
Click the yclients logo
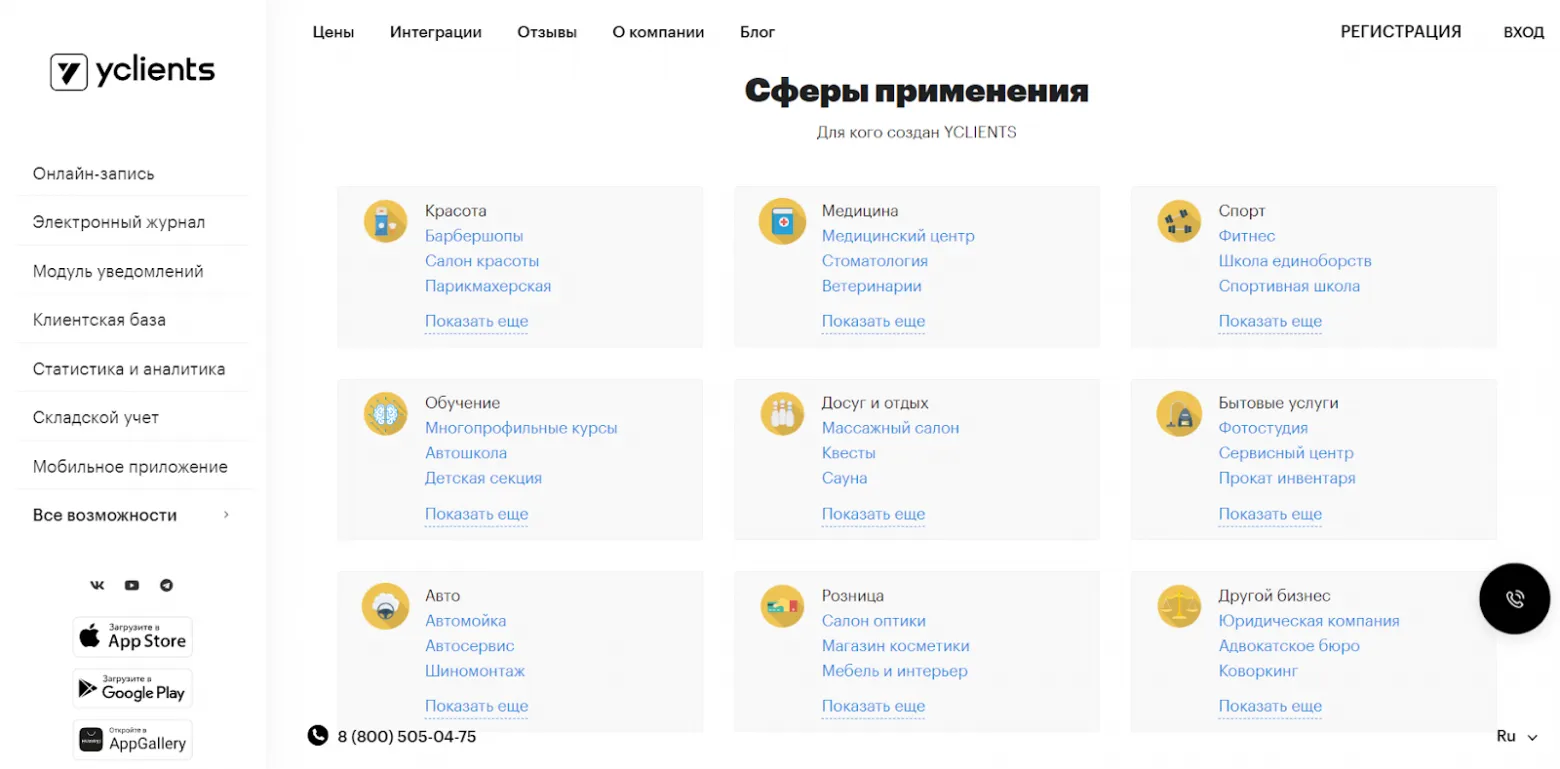133,71
